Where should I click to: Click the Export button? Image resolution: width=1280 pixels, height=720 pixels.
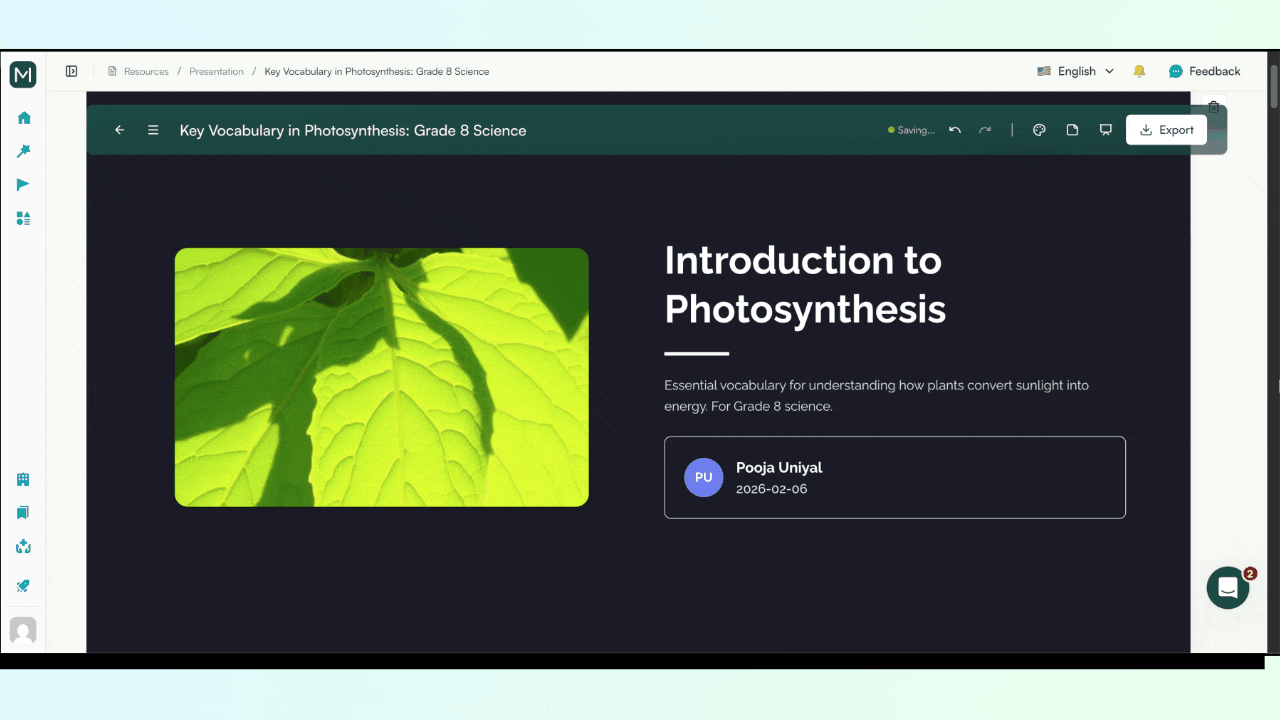click(x=1166, y=129)
